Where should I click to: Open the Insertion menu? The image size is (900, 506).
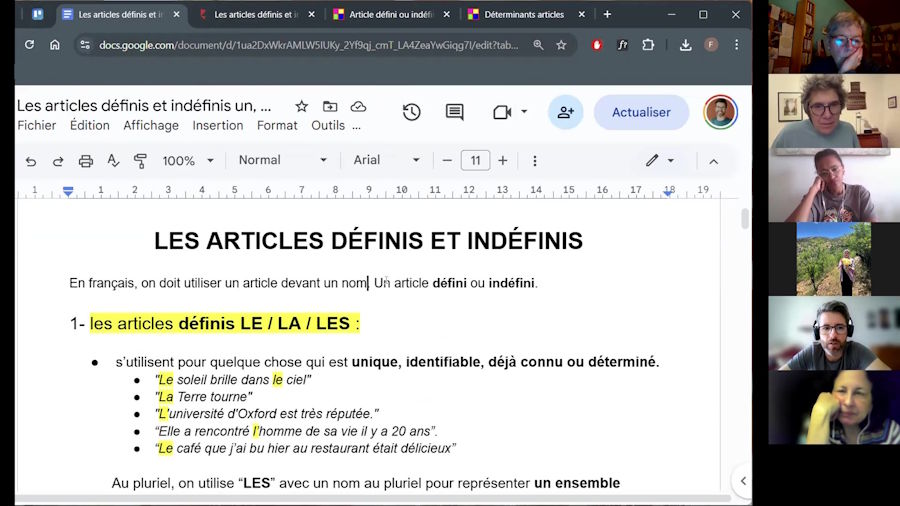[218, 126]
